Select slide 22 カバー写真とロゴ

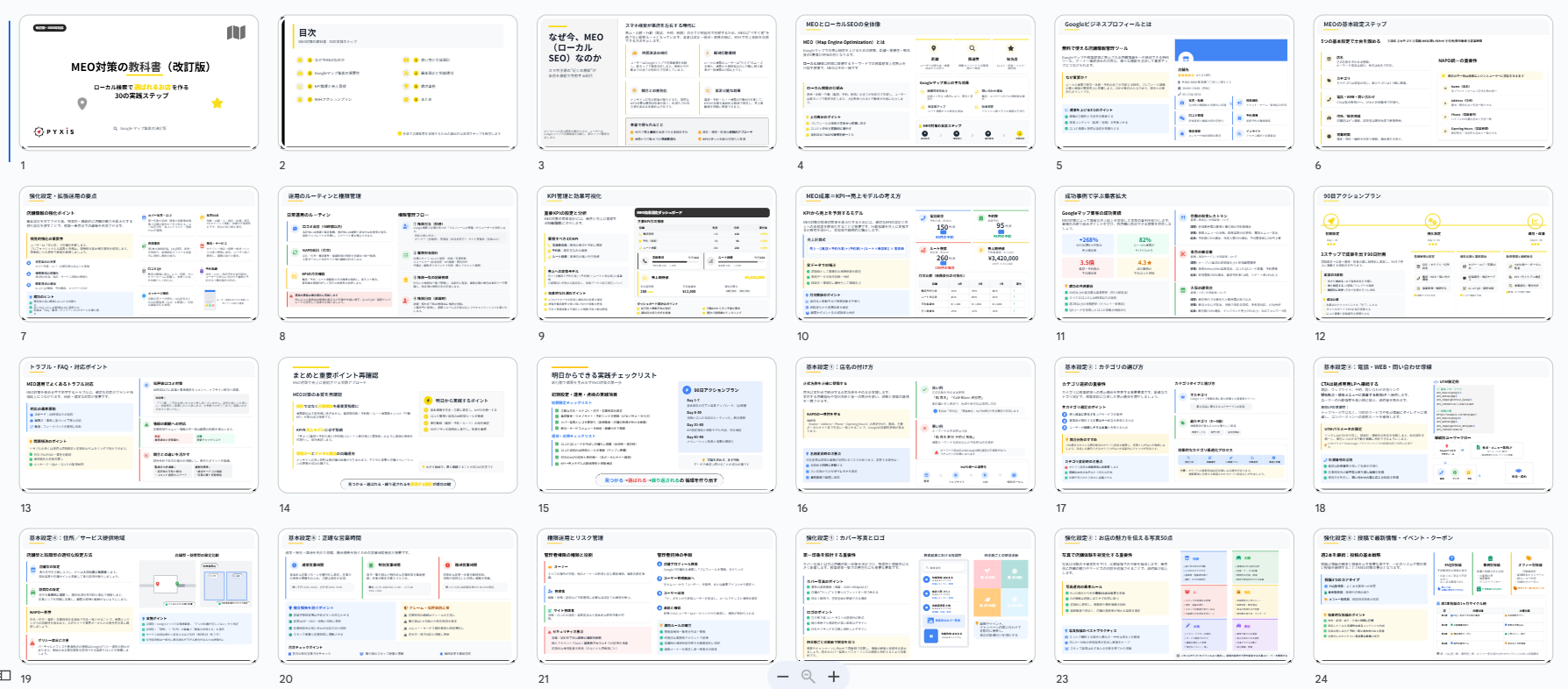tap(915, 595)
